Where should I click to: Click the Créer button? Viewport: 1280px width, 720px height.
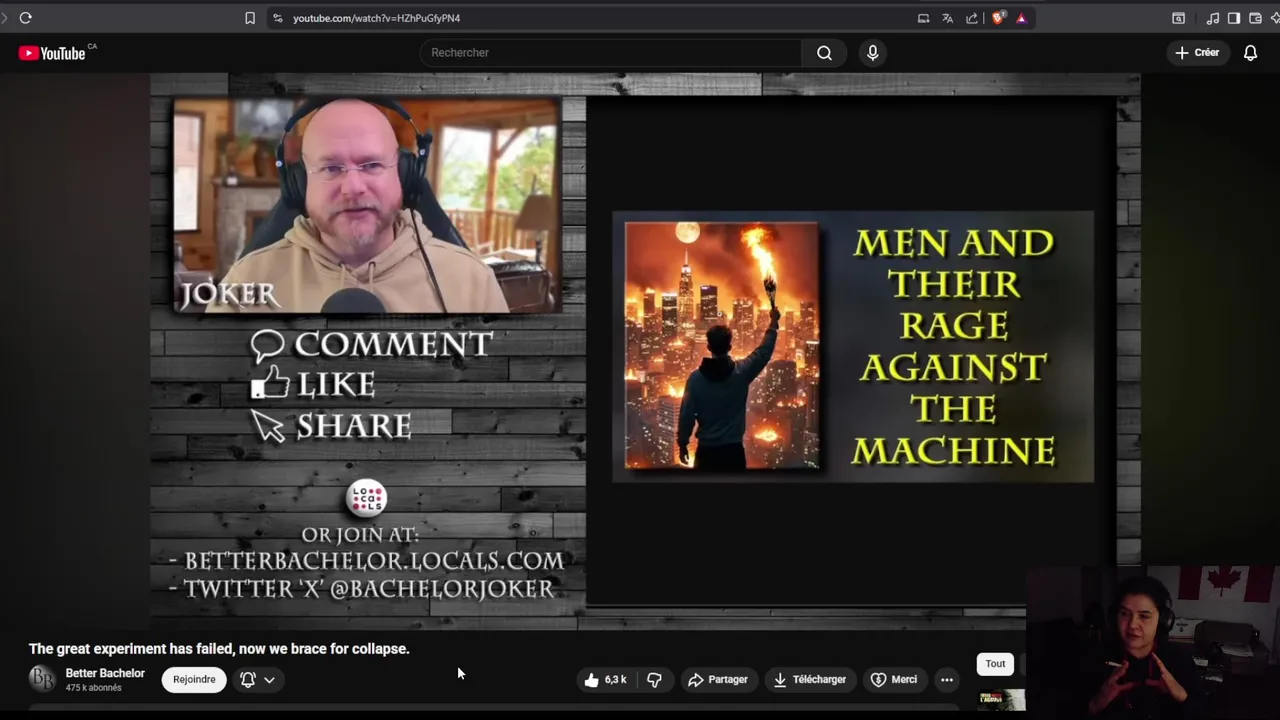pyautogui.click(x=1197, y=53)
